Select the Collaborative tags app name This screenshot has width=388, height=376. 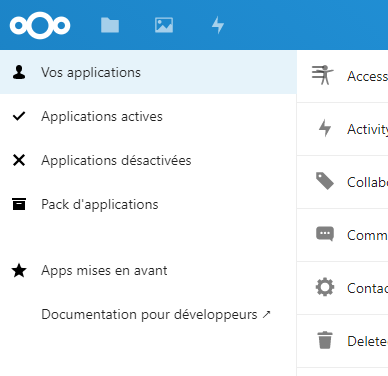coord(367,182)
